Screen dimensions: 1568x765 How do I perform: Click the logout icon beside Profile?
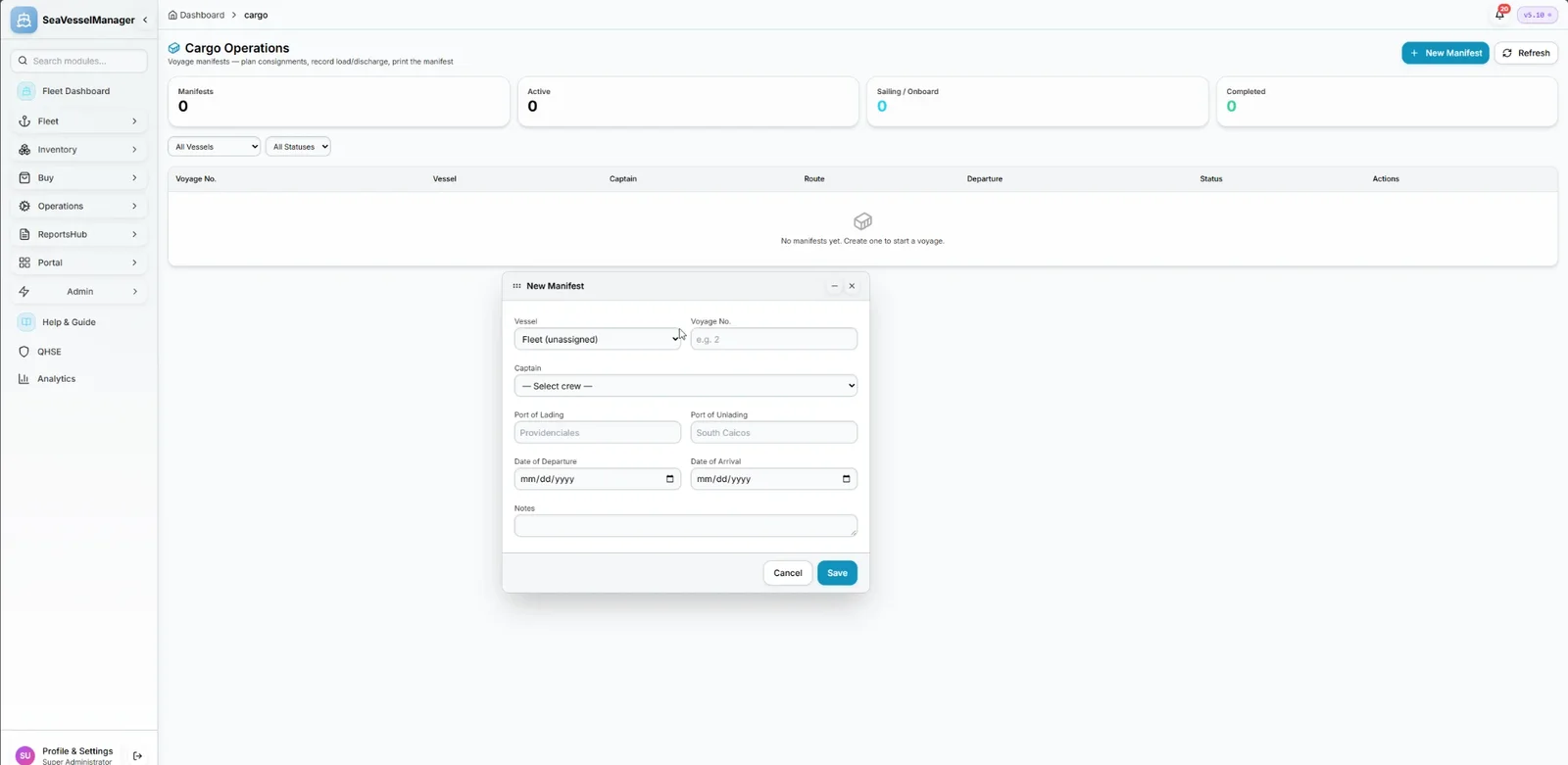coord(137,756)
